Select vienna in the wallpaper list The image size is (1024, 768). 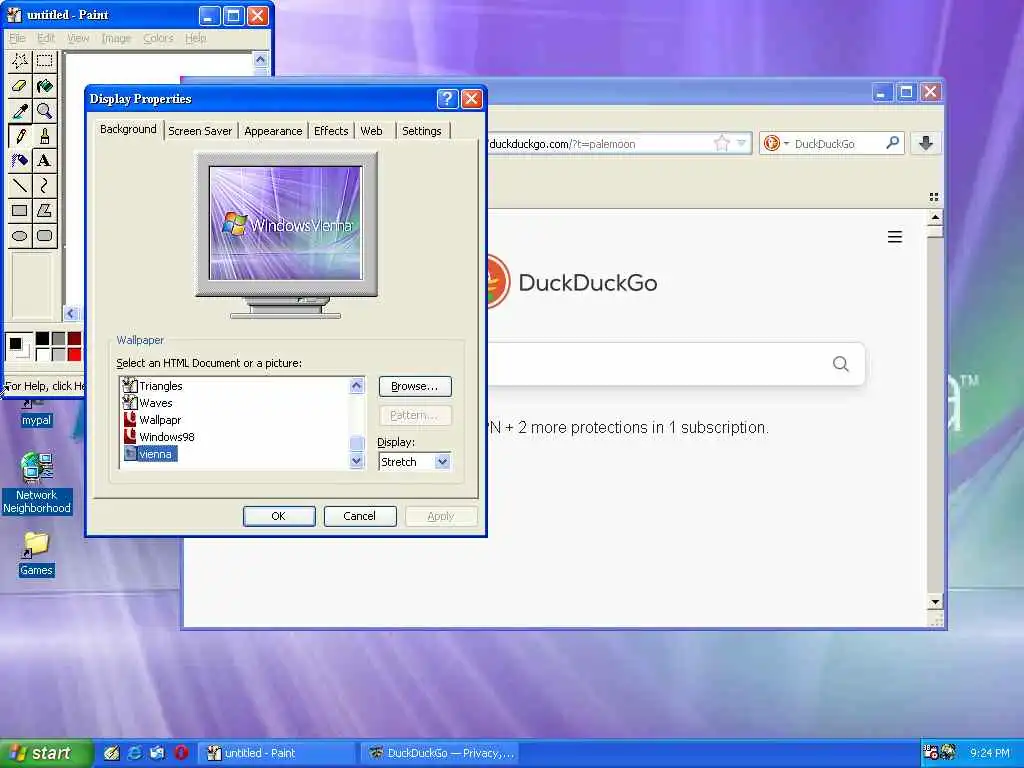[155, 454]
